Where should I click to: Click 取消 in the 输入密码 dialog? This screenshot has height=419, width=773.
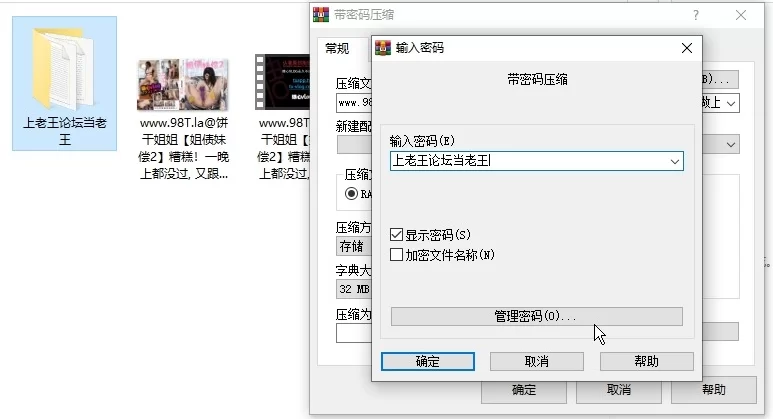tap(536, 361)
